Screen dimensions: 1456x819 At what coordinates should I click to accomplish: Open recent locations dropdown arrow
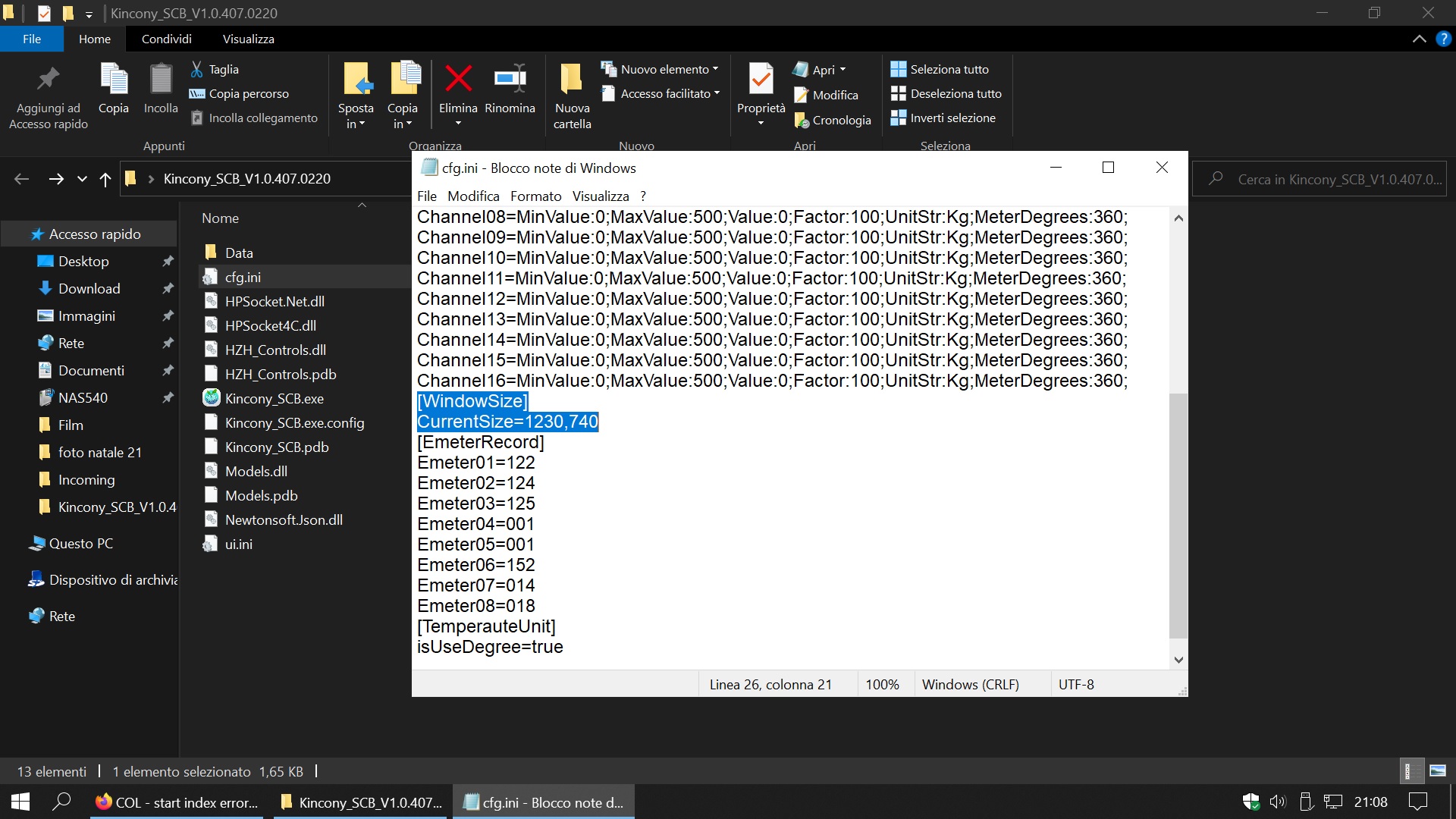(x=82, y=179)
